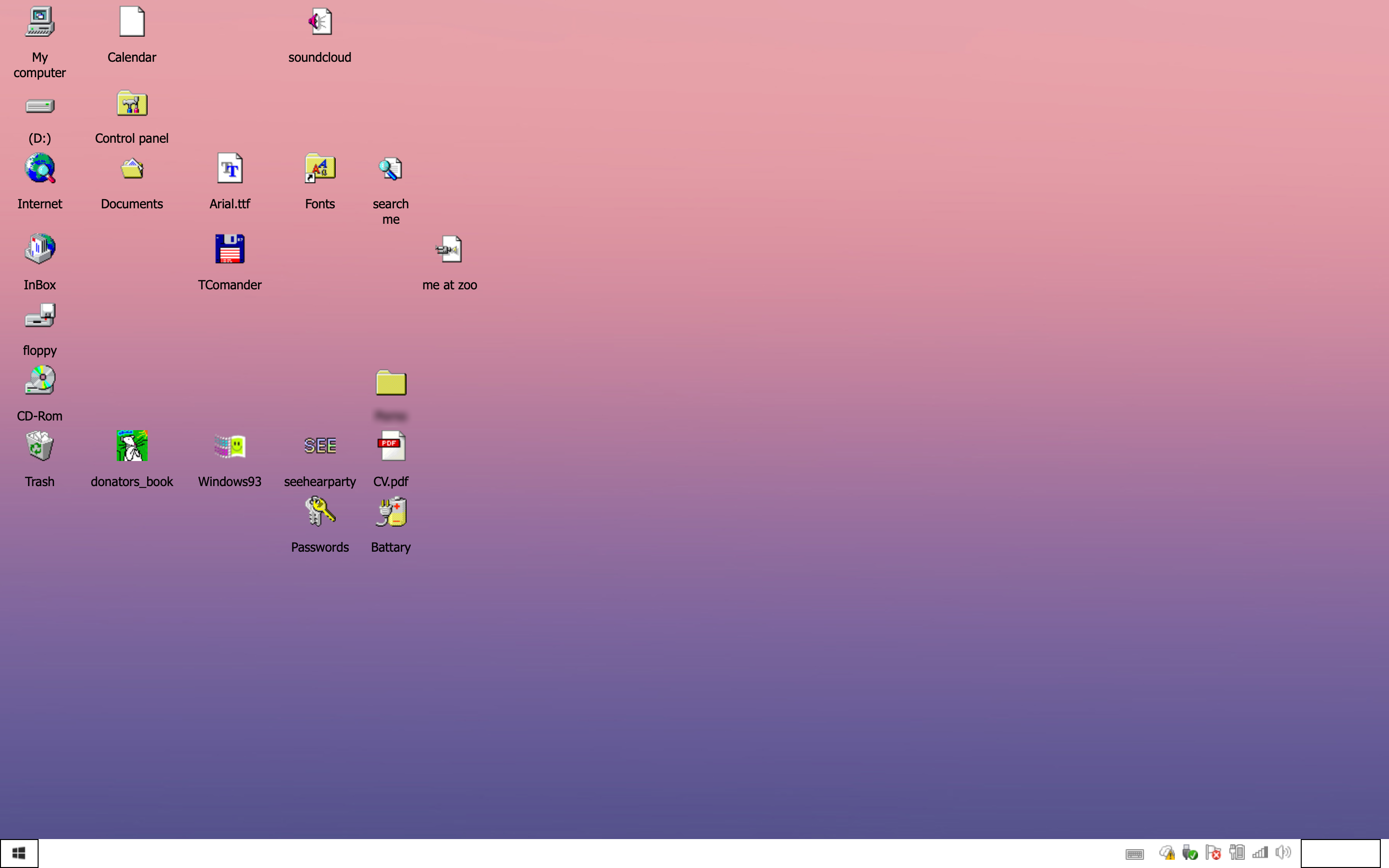The height and width of the screenshot is (868, 1389).
Task: Open the CD-Rom drive icon
Action: (x=40, y=380)
